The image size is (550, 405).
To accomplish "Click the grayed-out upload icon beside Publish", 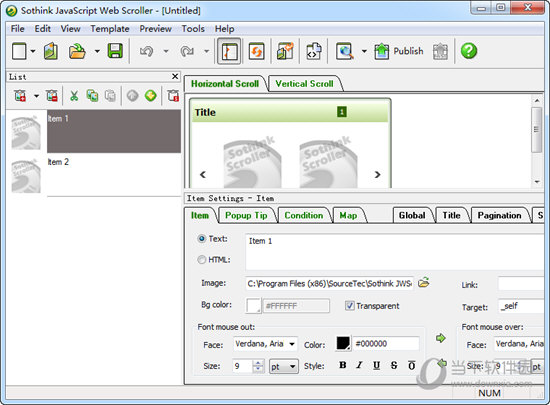I will [x=440, y=52].
